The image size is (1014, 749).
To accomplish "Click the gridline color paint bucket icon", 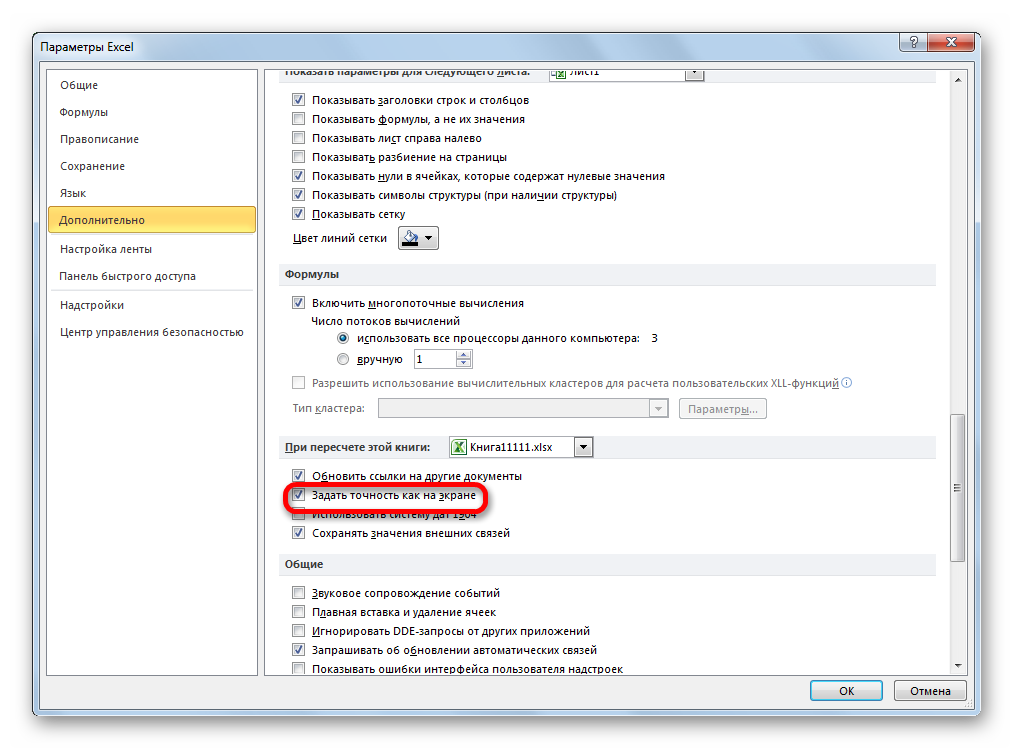I will [x=410, y=238].
